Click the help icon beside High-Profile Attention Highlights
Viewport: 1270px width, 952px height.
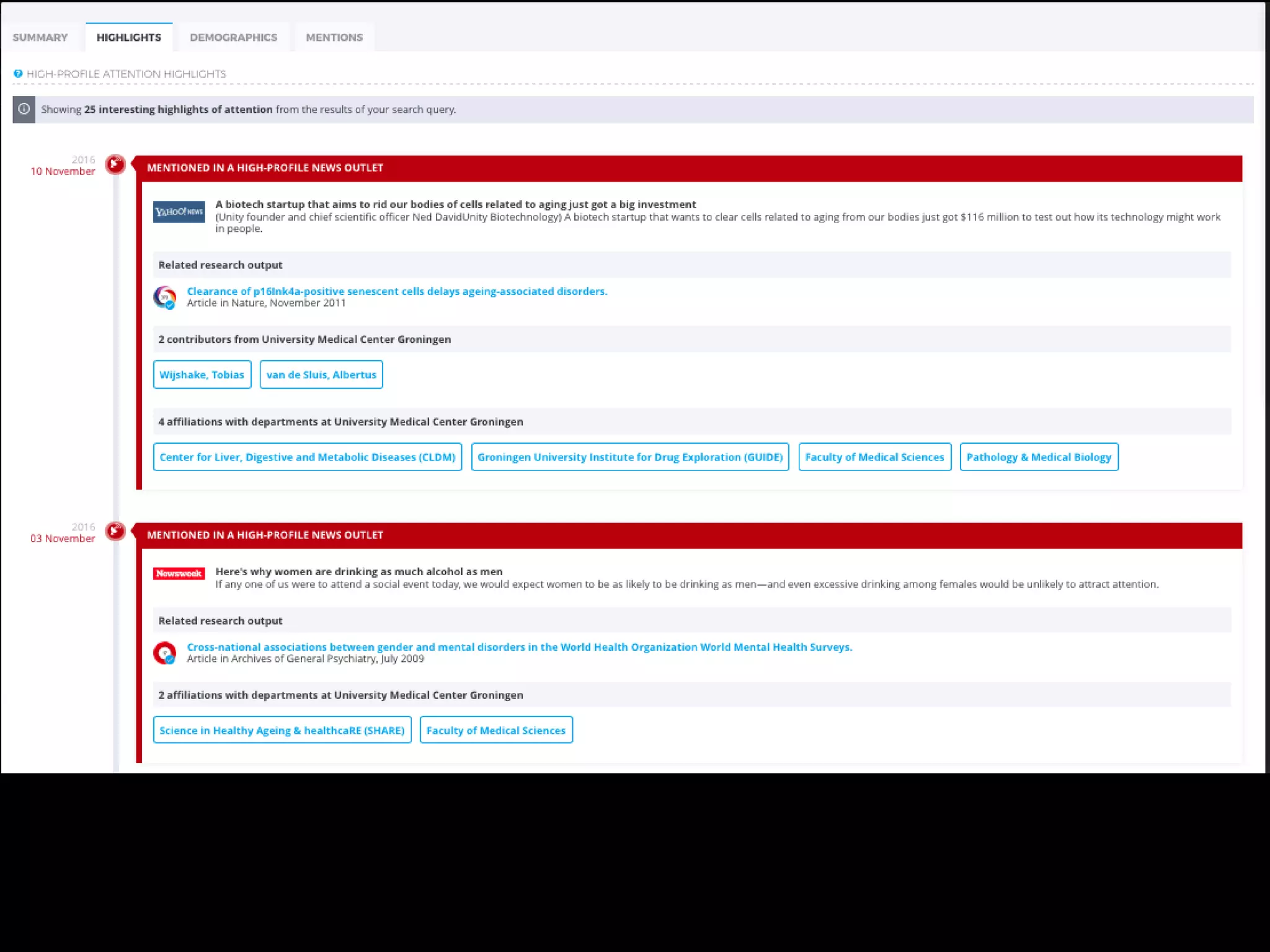point(18,74)
